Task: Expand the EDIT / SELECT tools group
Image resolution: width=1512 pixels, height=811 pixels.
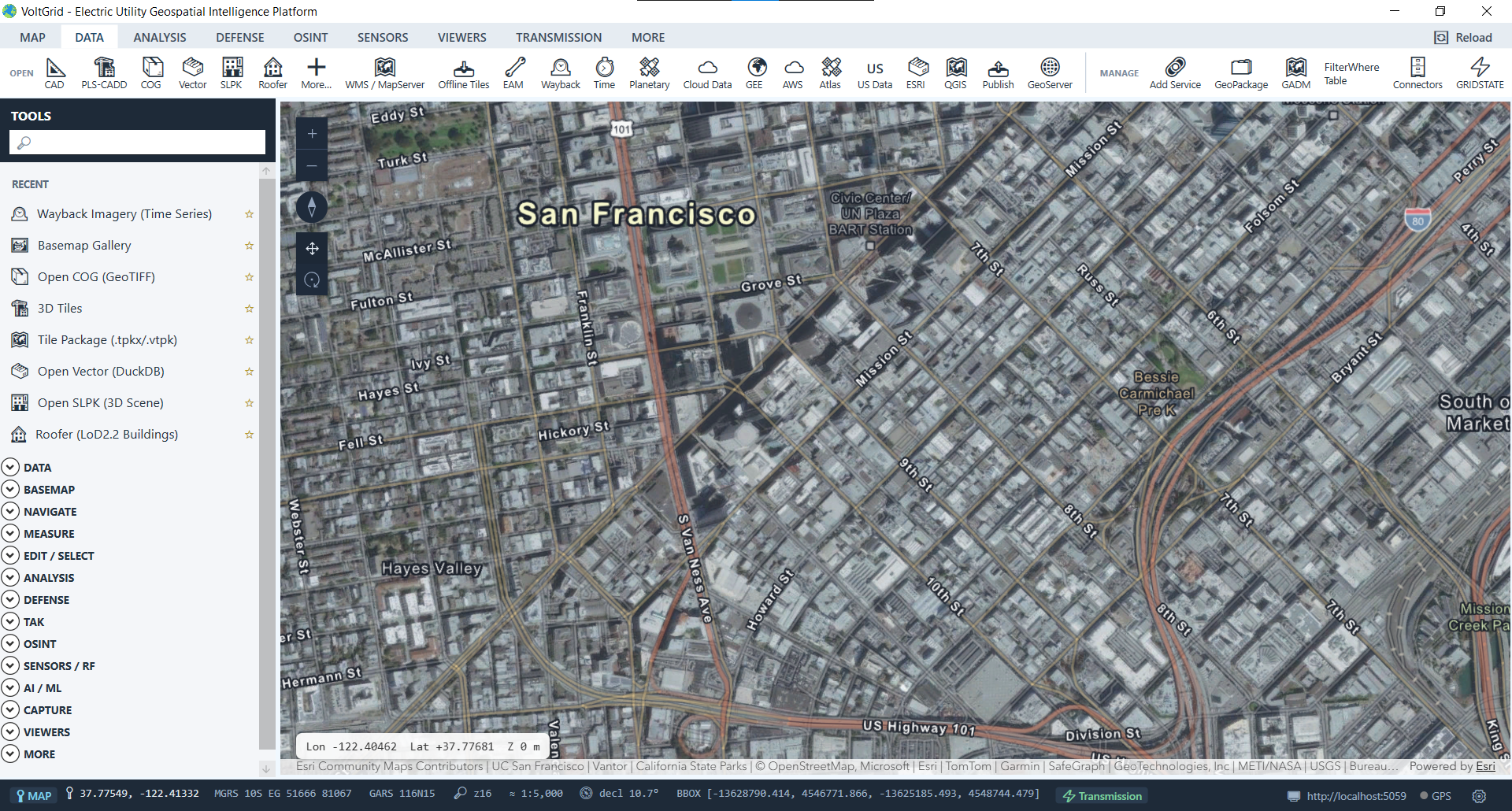Action: [10, 555]
